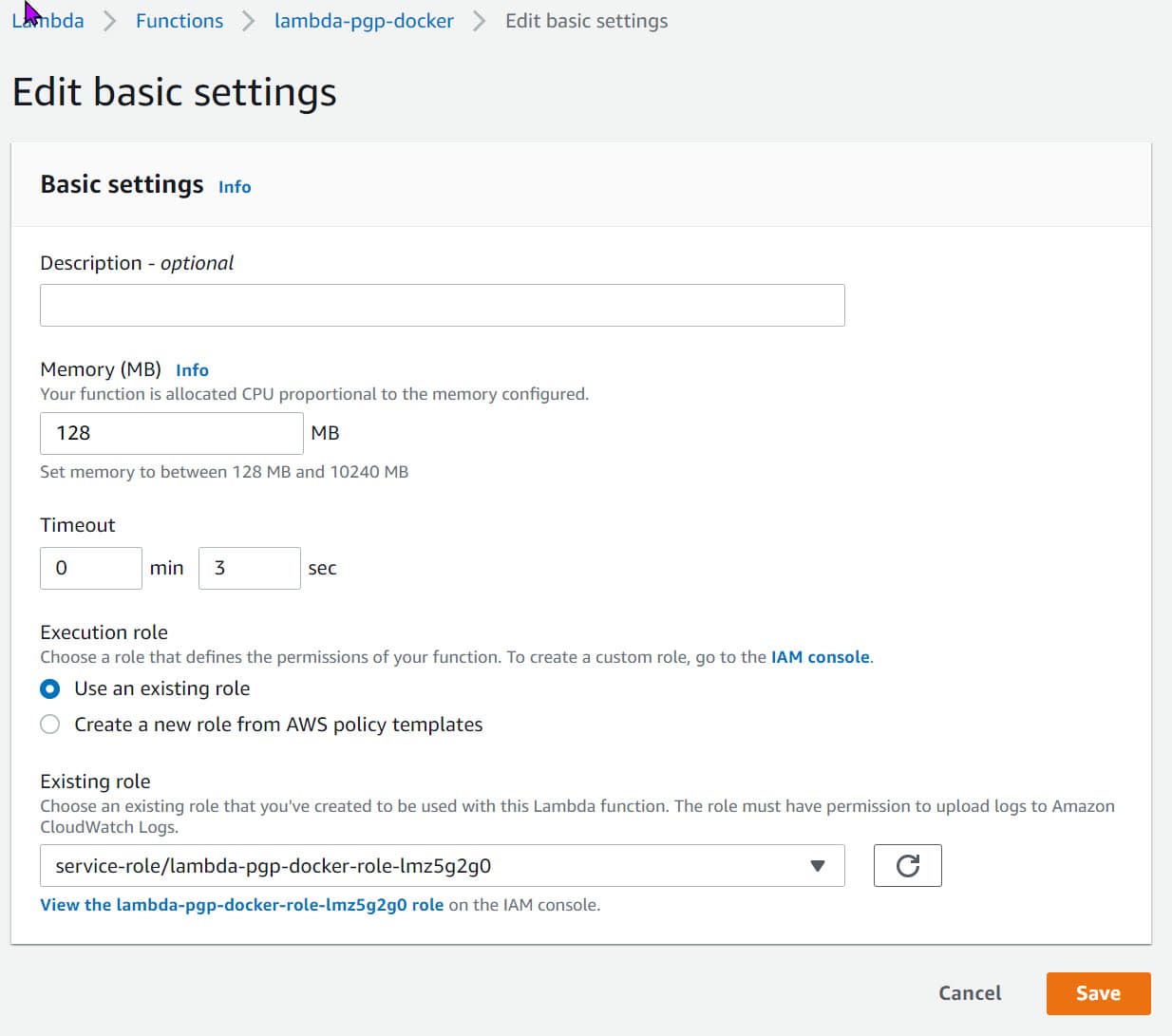Select Create a new role from AWS policy templates

50,725
